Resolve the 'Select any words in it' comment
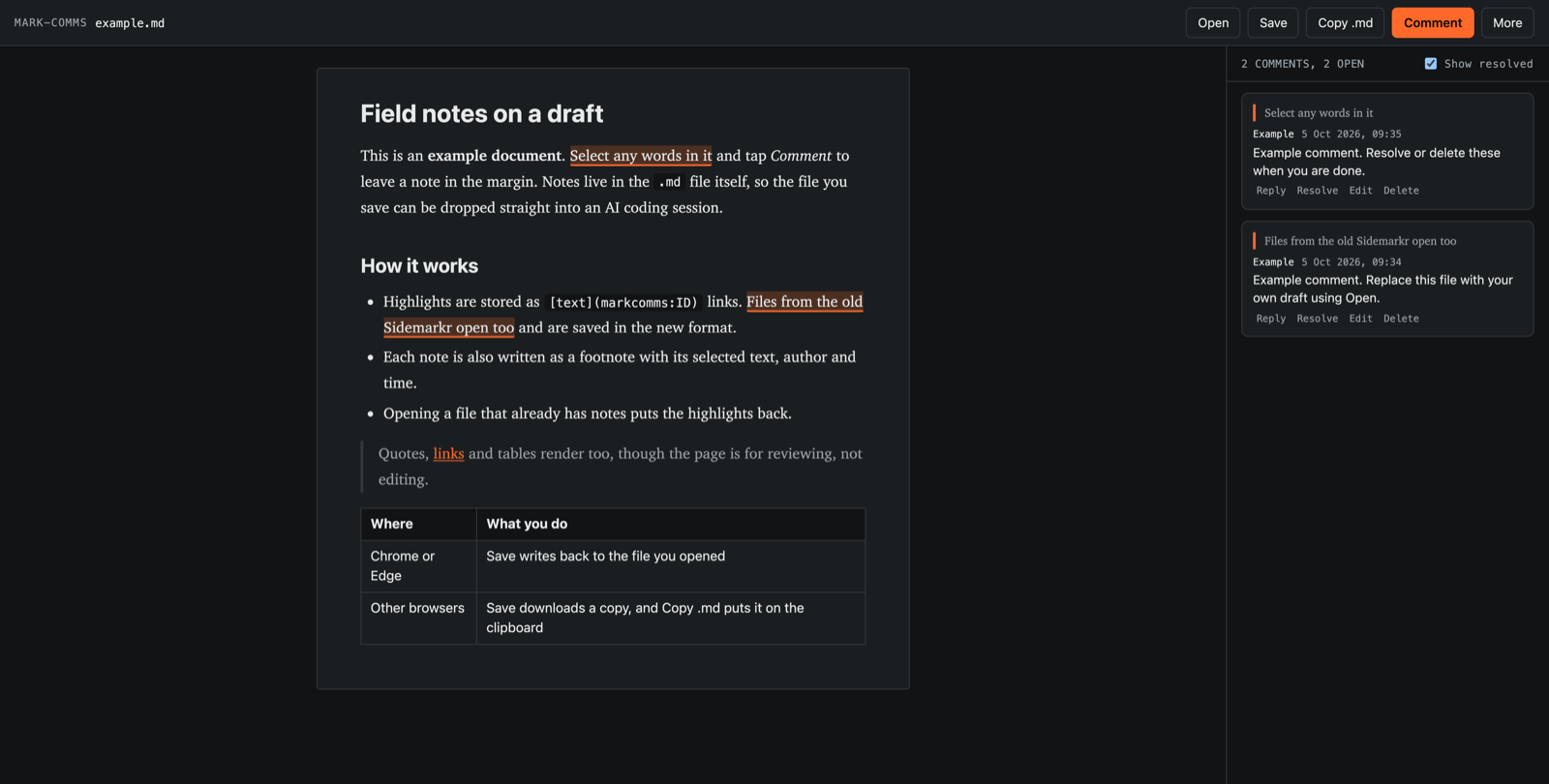The image size is (1549, 784). point(1318,191)
